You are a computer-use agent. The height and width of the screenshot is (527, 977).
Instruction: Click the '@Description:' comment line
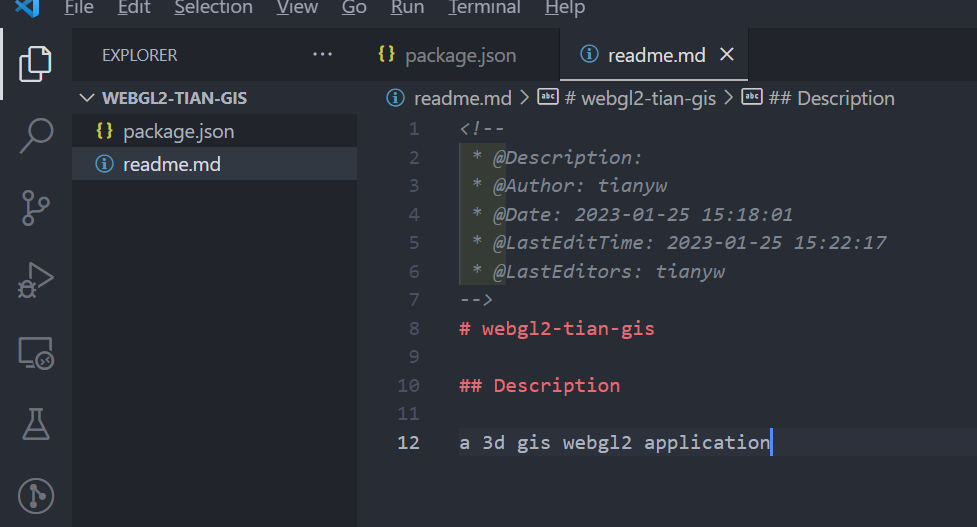pos(556,158)
